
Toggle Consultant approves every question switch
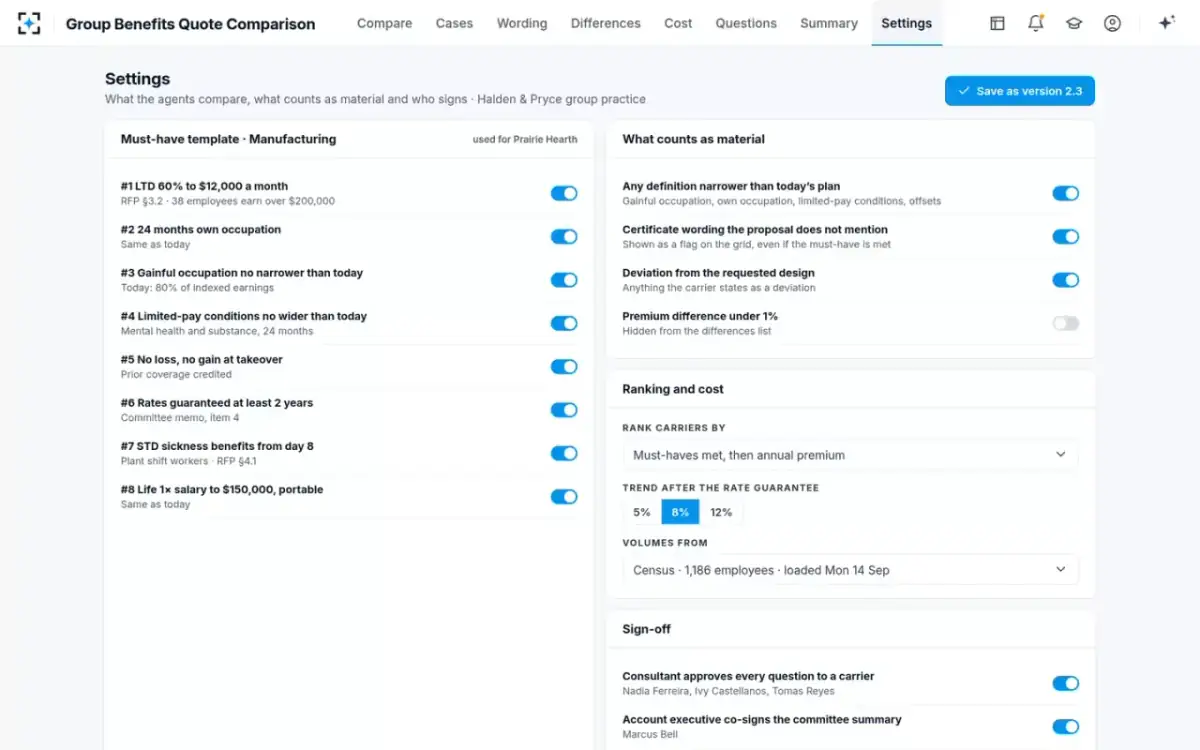[x=1066, y=683]
